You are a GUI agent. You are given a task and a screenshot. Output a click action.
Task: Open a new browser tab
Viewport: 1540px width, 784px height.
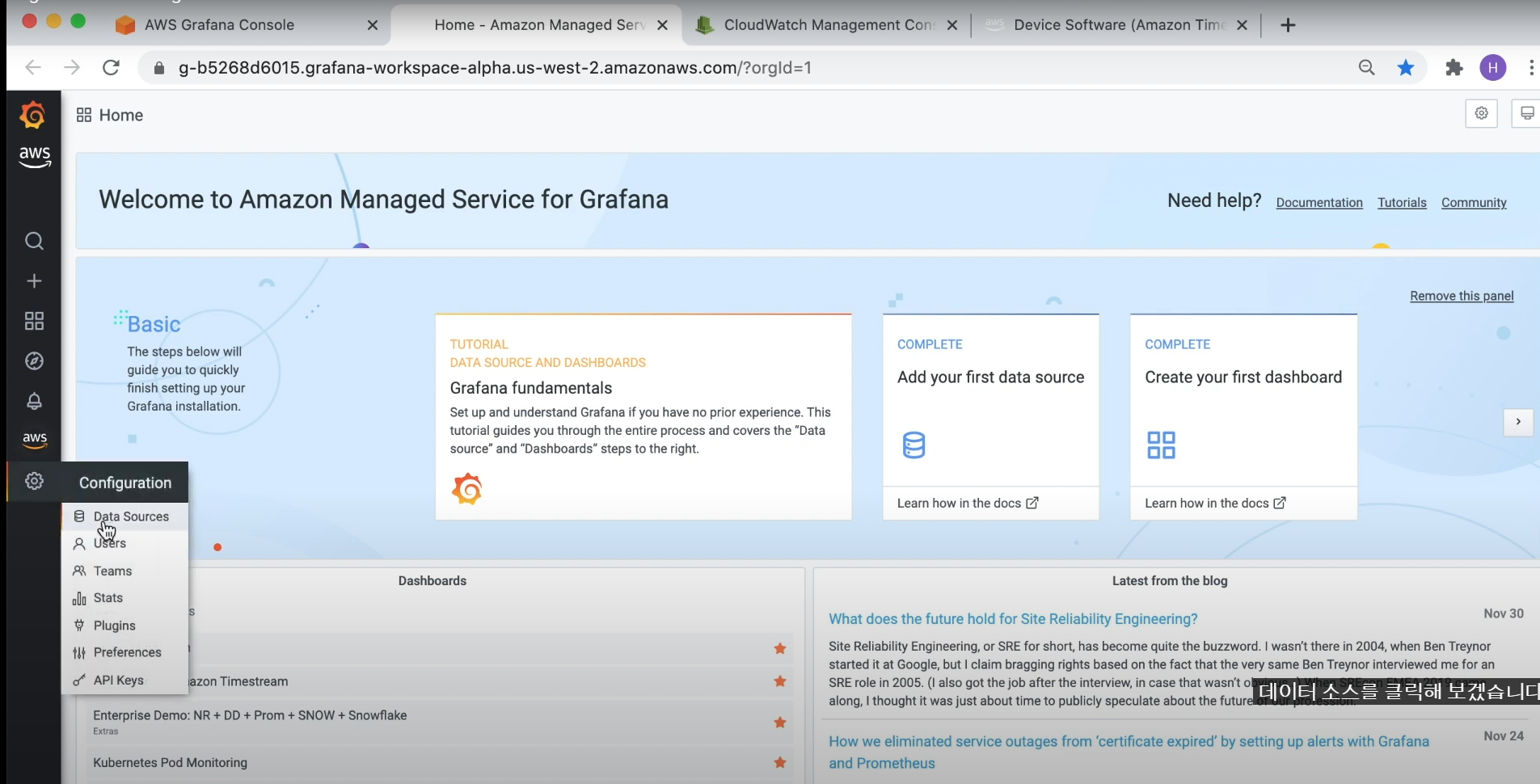[1289, 25]
